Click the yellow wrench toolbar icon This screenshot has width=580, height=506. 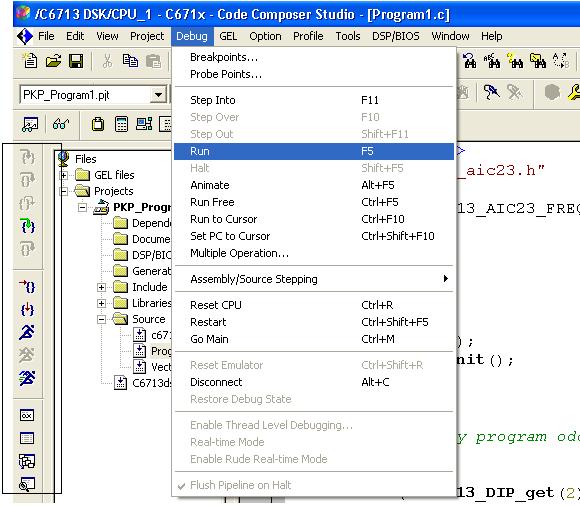574,92
